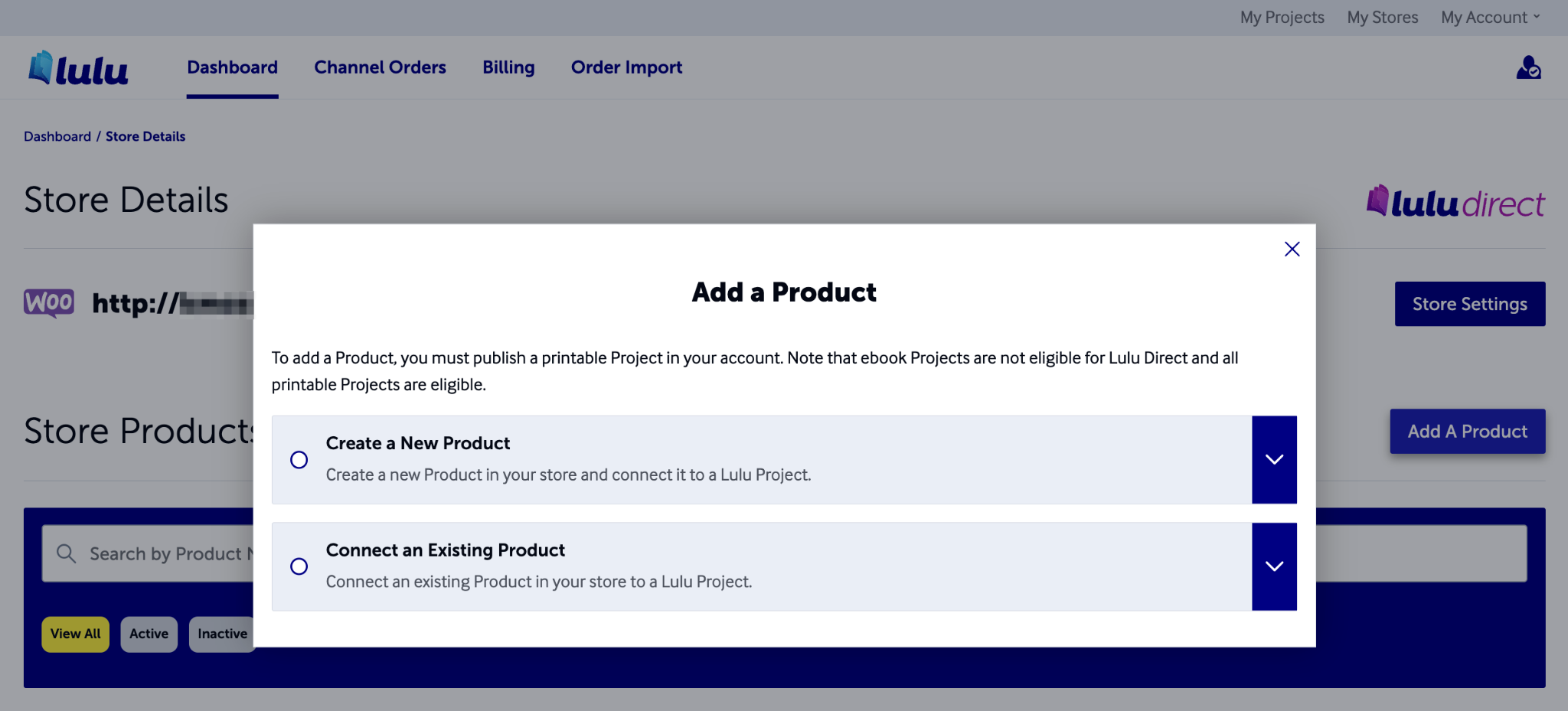Click the Search by Product field
The width and height of the screenshot is (1568, 711).
784,553
